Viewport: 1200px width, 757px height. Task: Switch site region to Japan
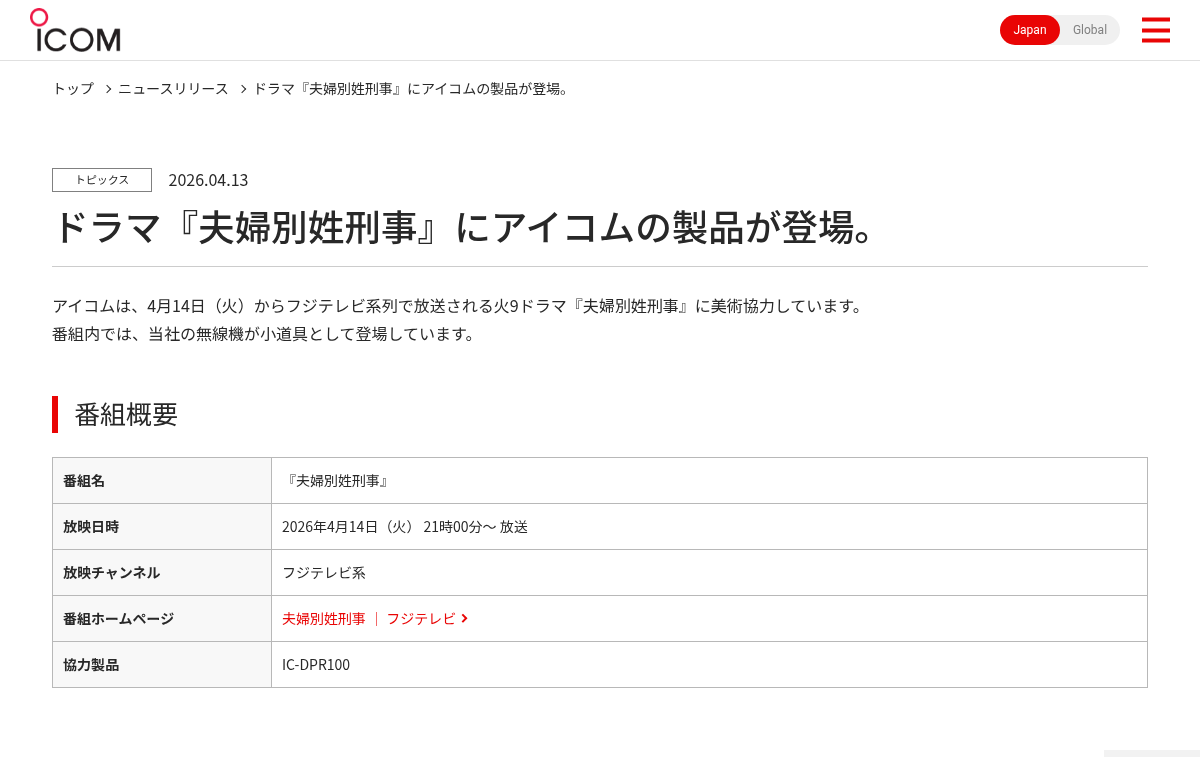pos(1030,30)
